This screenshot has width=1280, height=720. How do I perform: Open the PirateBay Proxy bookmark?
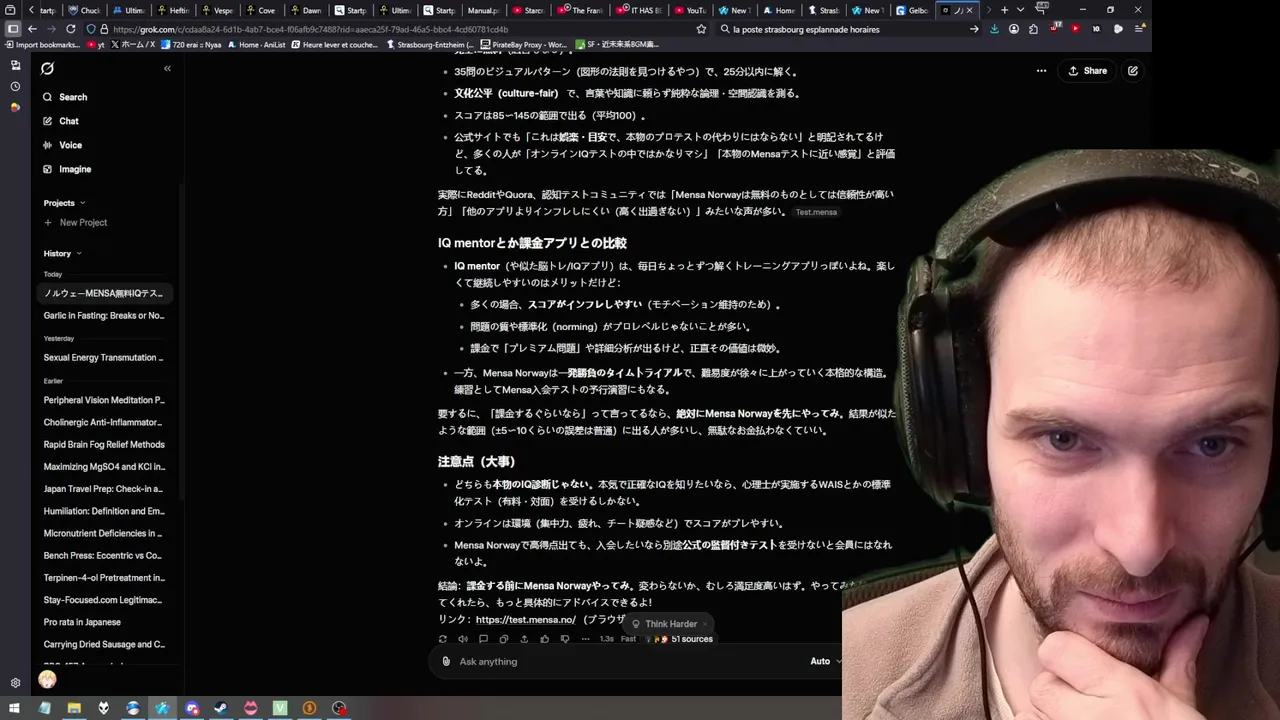524,45
